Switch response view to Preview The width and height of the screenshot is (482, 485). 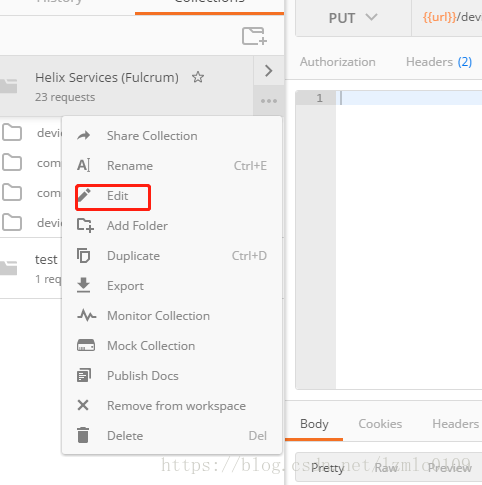pyautogui.click(x=450, y=468)
